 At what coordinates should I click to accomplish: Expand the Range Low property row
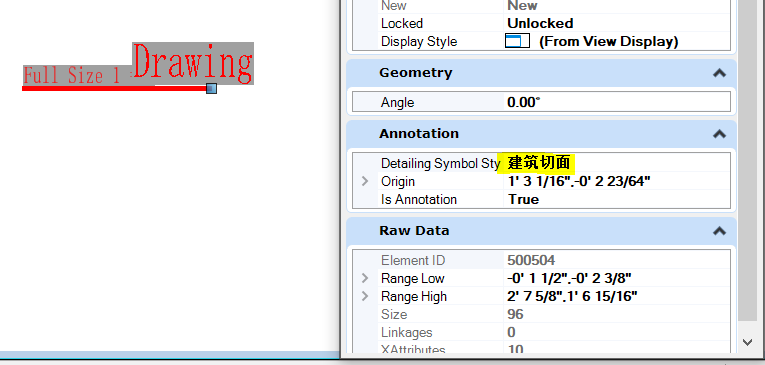(x=365, y=279)
